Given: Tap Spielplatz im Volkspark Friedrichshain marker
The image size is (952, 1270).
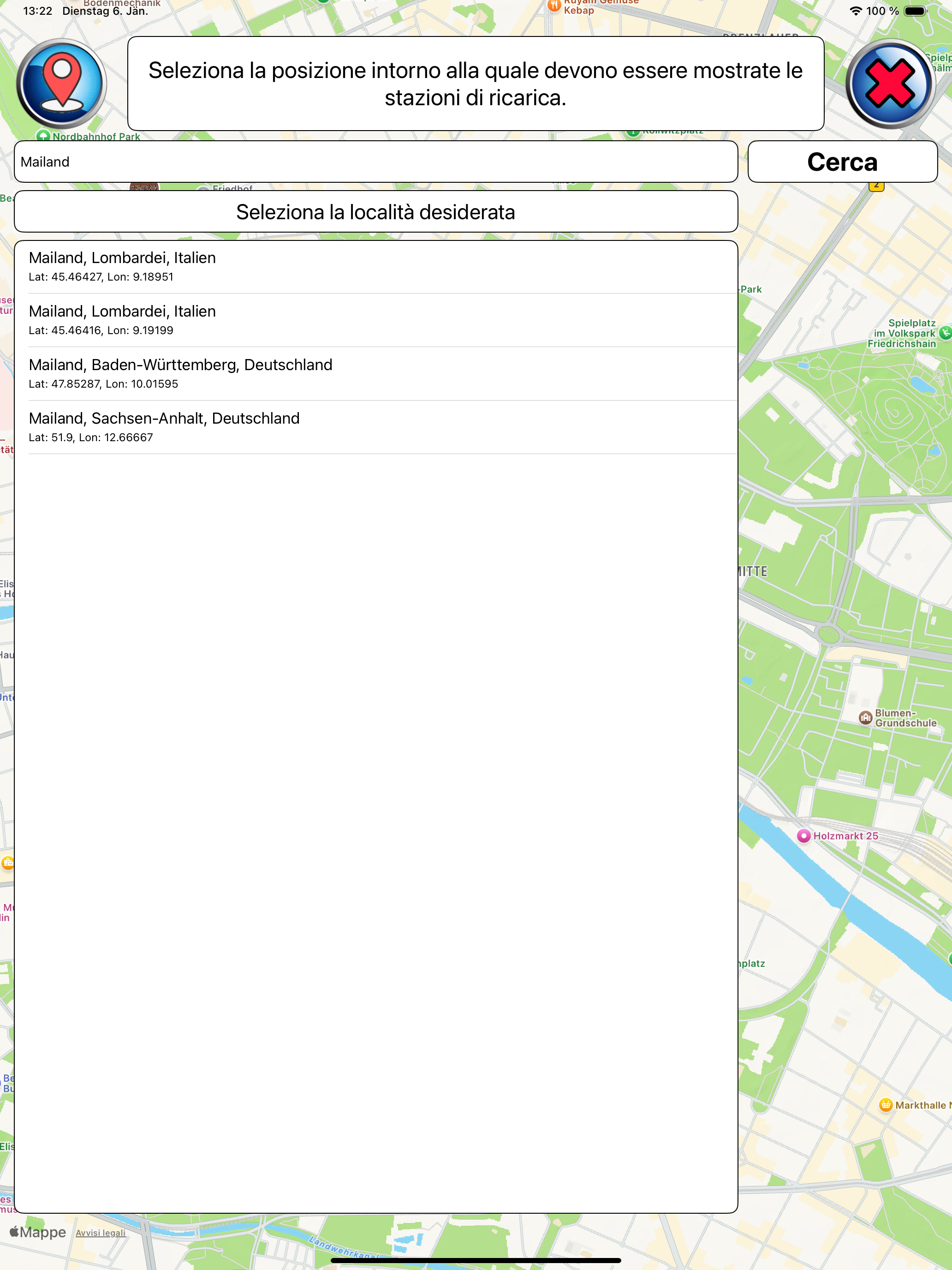Looking at the screenshot, I should point(945,332).
